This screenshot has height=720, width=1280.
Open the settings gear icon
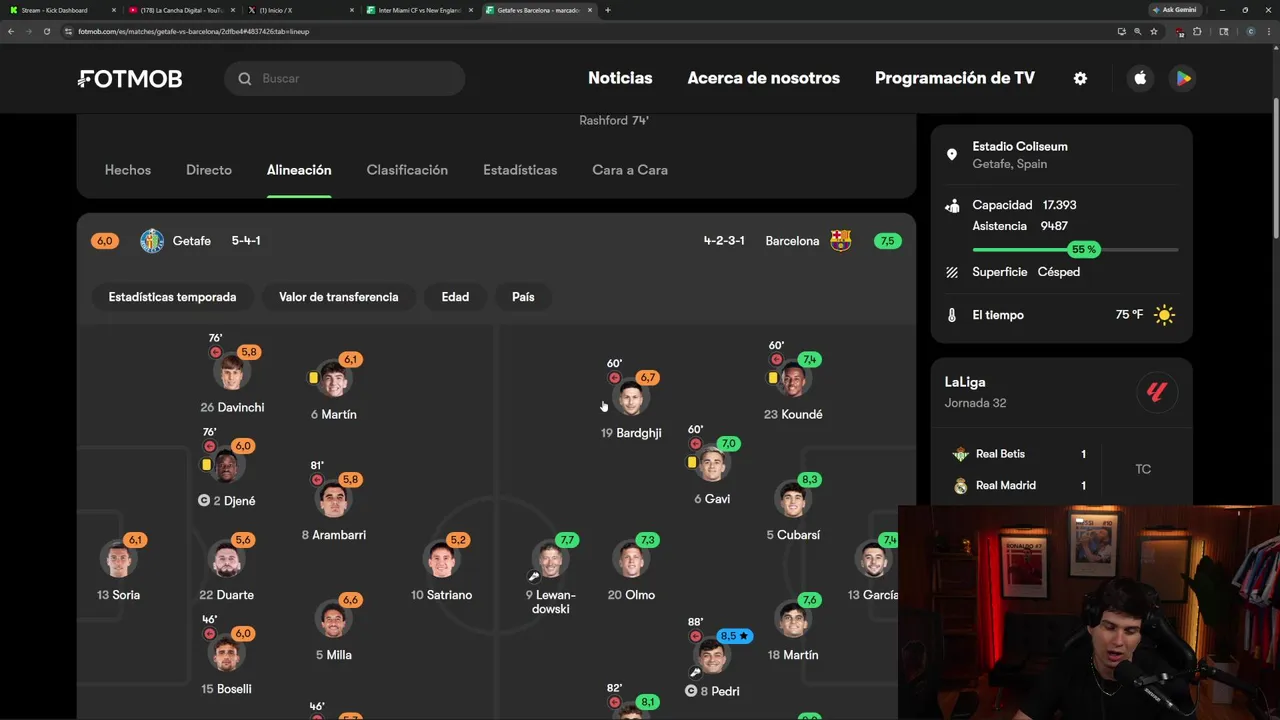point(1080,78)
